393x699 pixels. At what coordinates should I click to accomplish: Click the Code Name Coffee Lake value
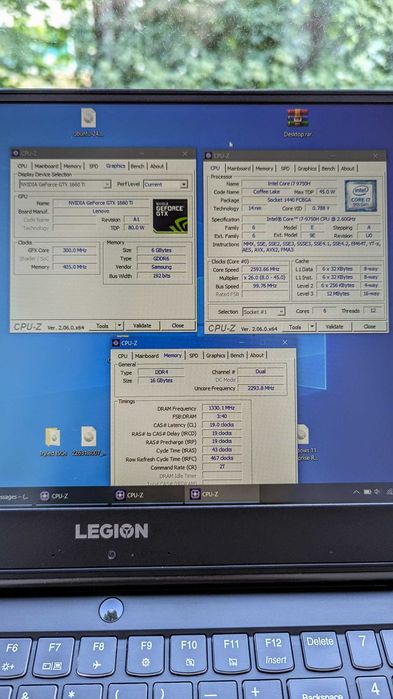[x=266, y=192]
